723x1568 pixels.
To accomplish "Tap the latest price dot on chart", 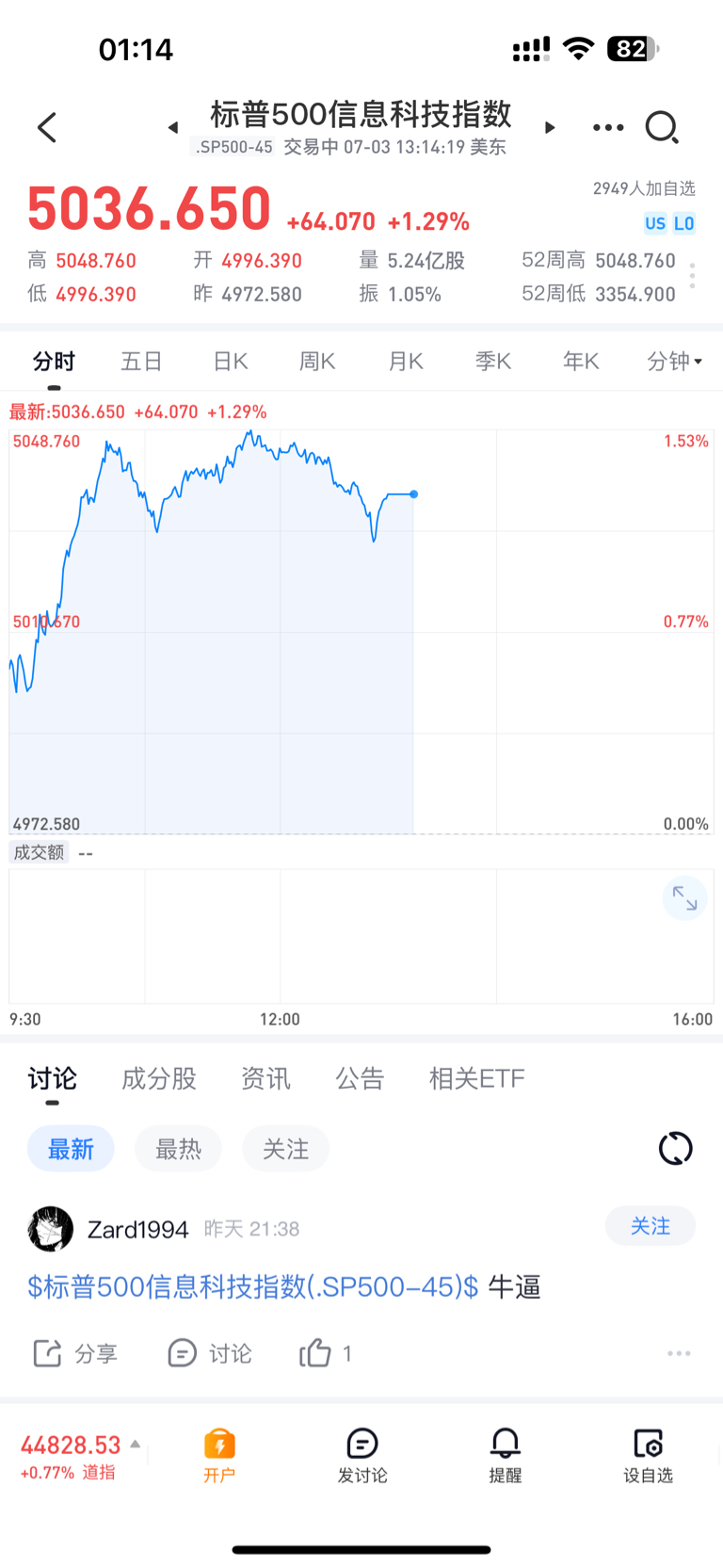I will (414, 493).
